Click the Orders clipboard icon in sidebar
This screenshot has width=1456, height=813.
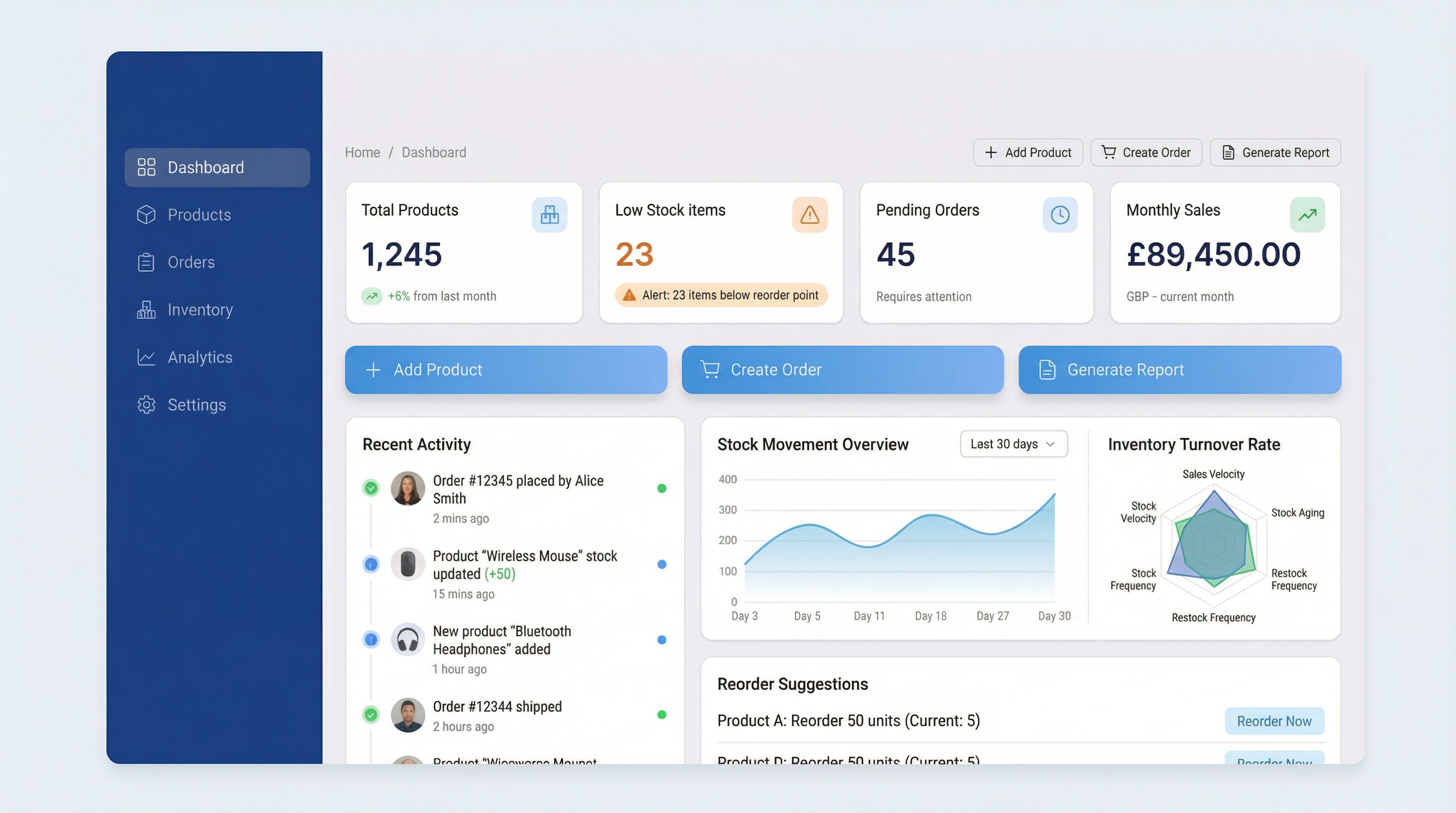[146, 262]
